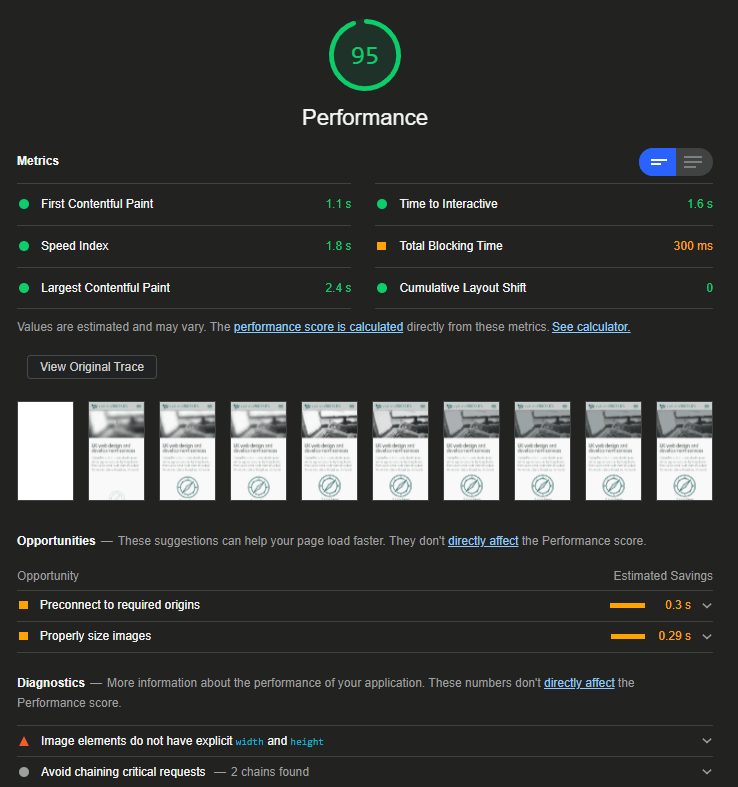Click green status dot next to Speed Index

tap(24, 246)
